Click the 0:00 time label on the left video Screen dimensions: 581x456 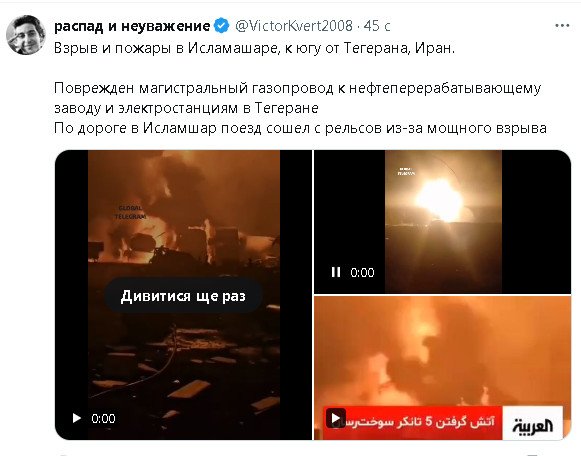(x=103, y=419)
